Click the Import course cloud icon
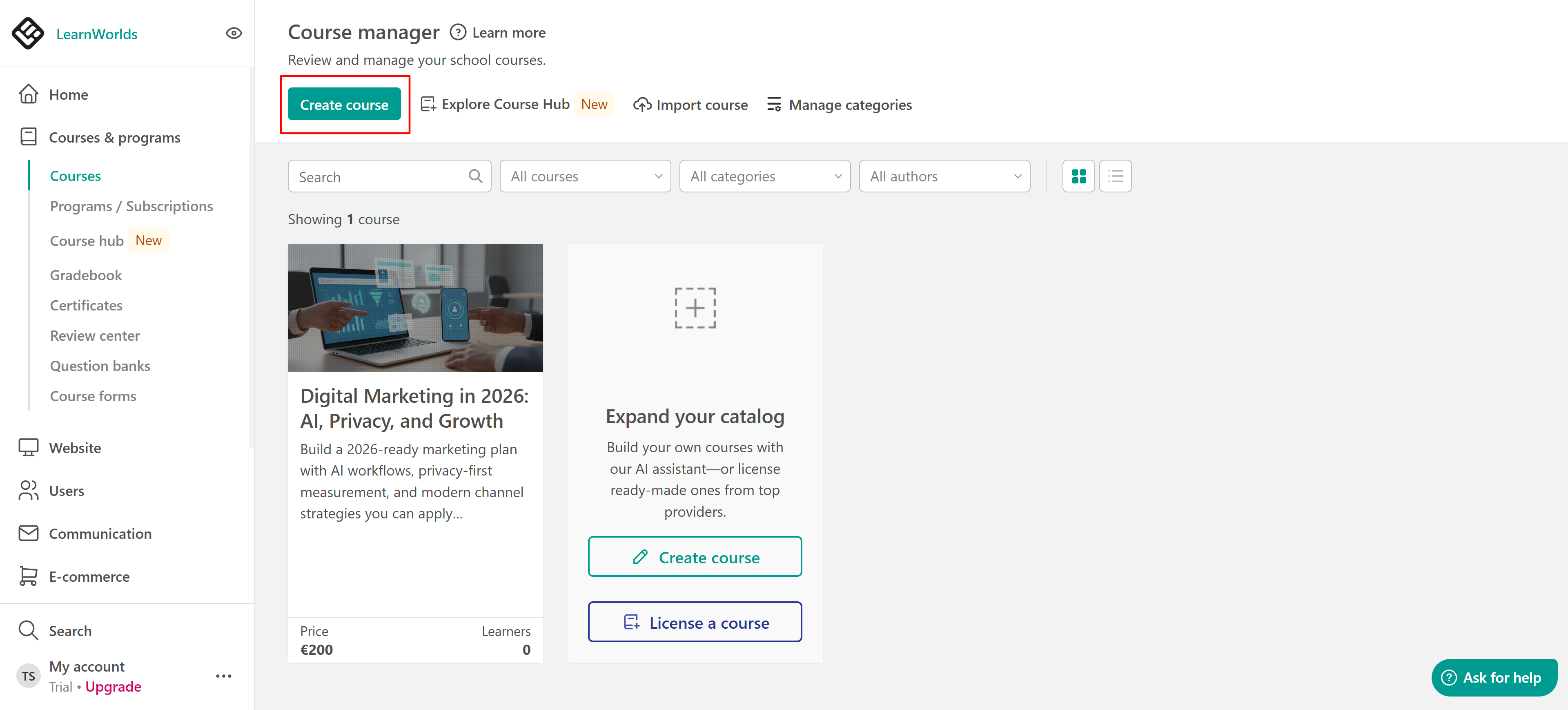Viewport: 1568px width, 710px height. click(641, 105)
